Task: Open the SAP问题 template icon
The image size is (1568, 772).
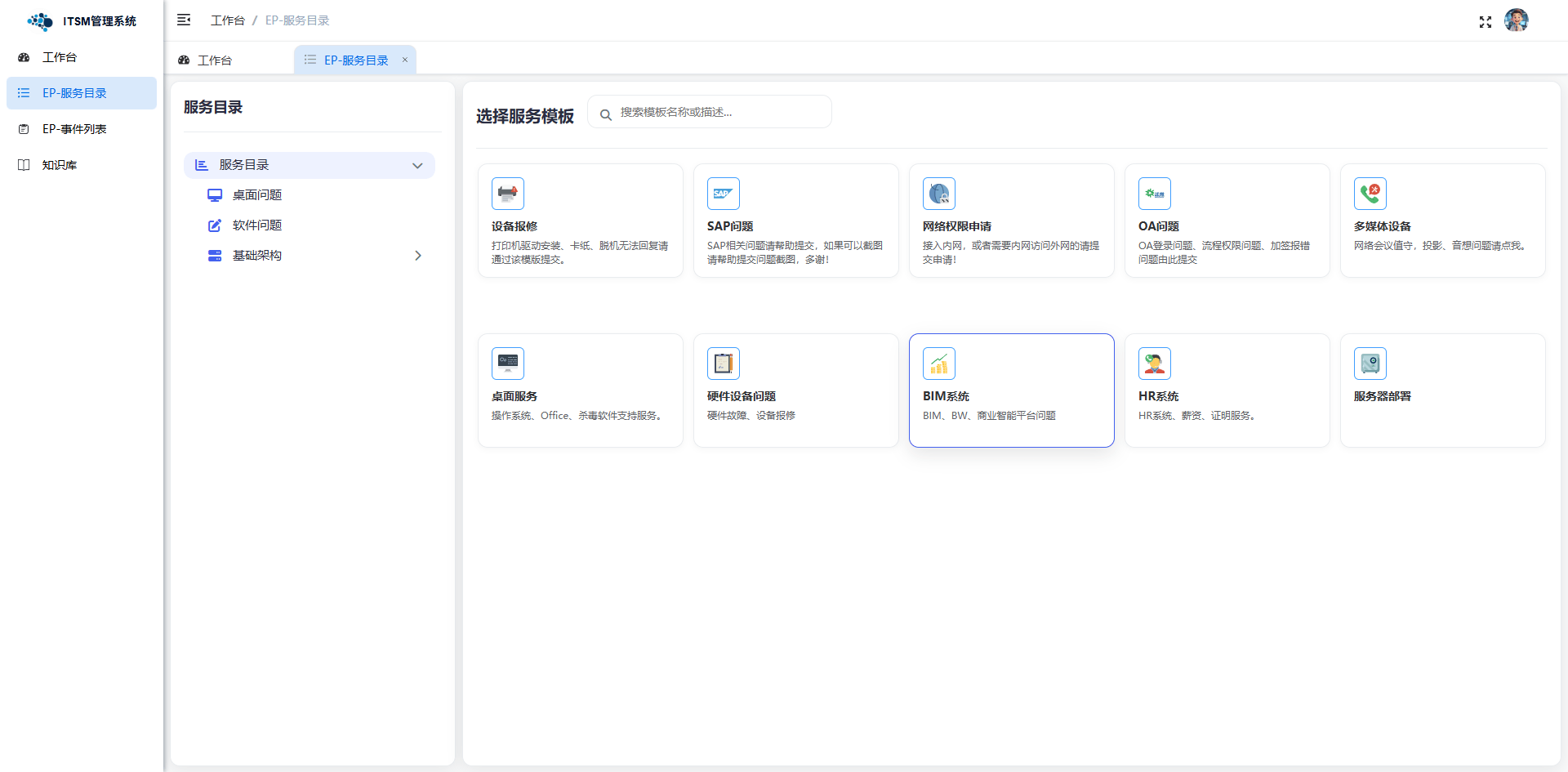Action: [x=723, y=194]
